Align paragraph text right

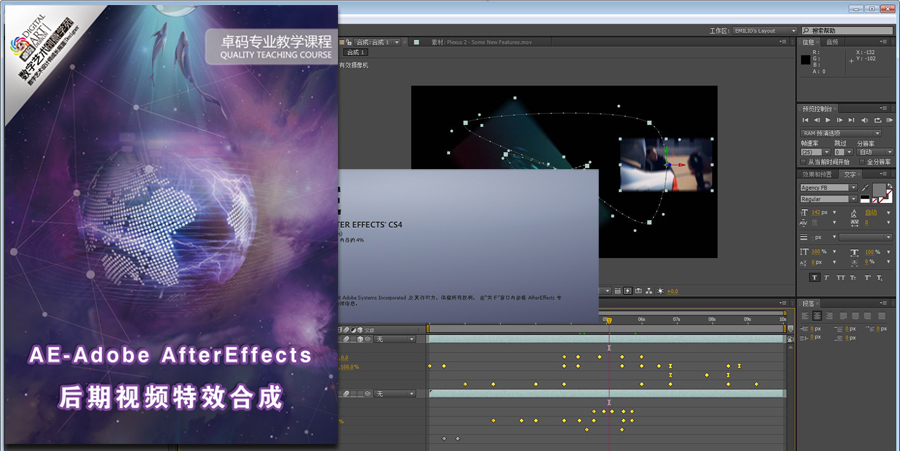[x=829, y=316]
